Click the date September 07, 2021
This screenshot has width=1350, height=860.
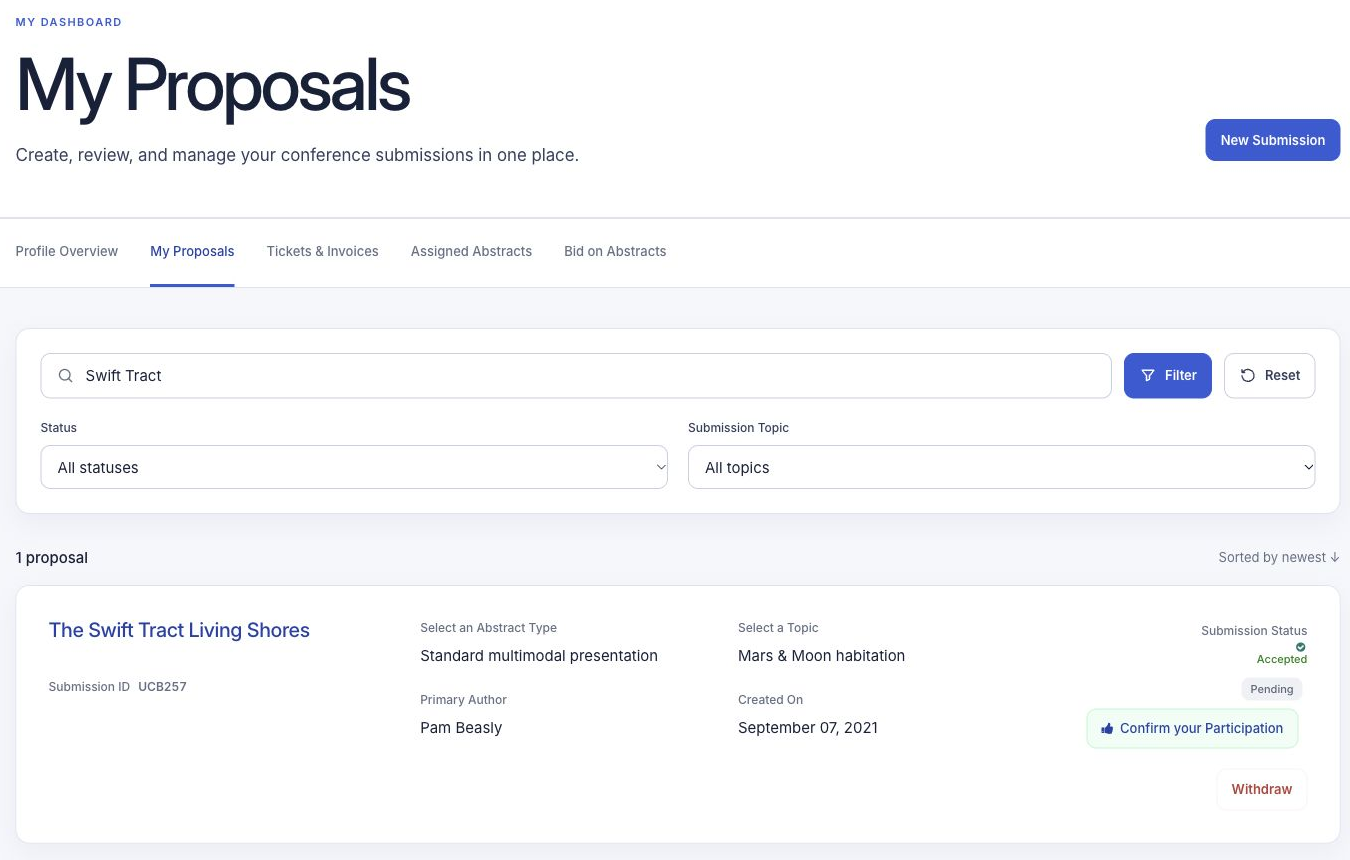click(808, 728)
